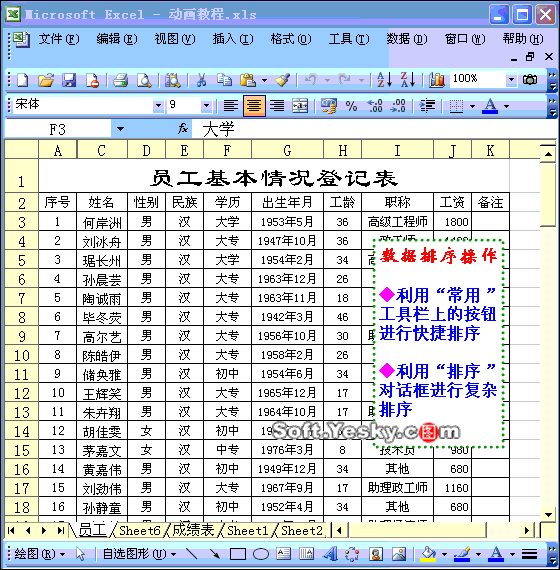Expand the font size 9 dropdown
Image resolution: width=560 pixels, height=570 pixels.
point(206,105)
